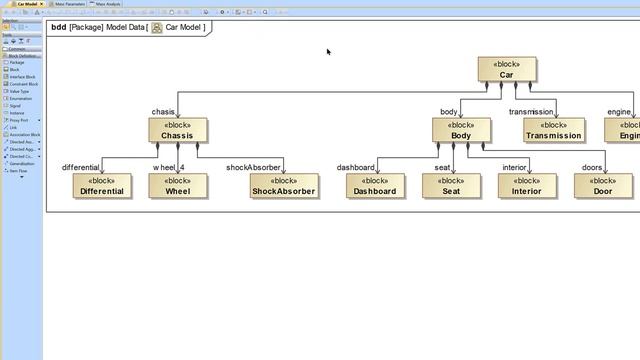640x360 pixels.
Task: Click the wheel multiplicity '4' label
Action: coord(182,167)
